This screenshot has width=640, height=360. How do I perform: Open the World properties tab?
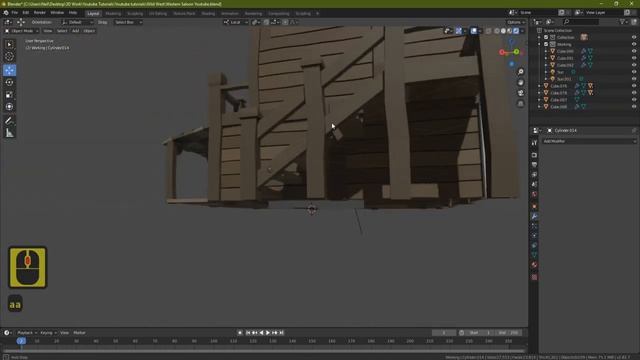534,195
